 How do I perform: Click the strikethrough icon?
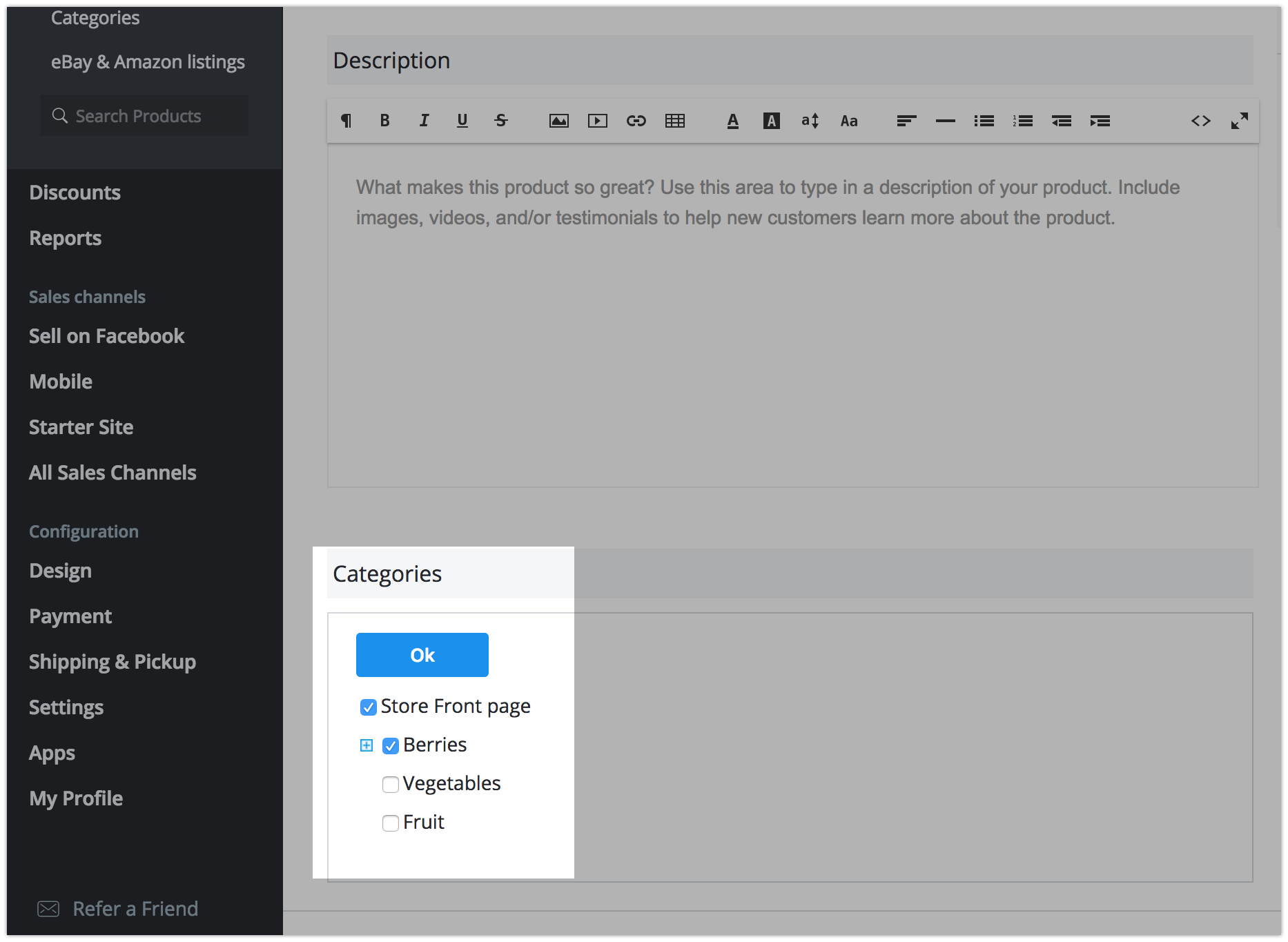tap(501, 121)
